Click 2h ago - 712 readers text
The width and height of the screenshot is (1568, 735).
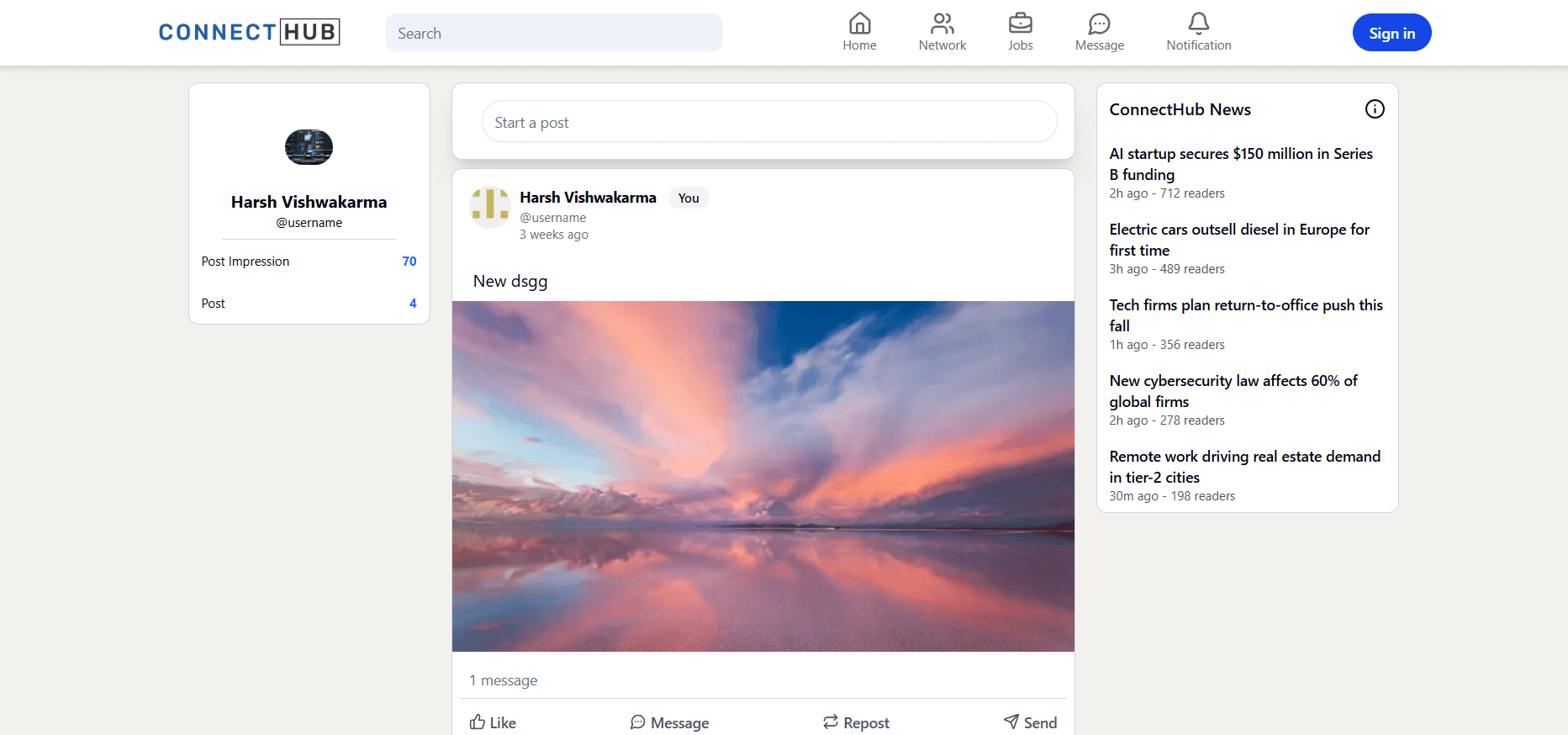coord(1166,193)
